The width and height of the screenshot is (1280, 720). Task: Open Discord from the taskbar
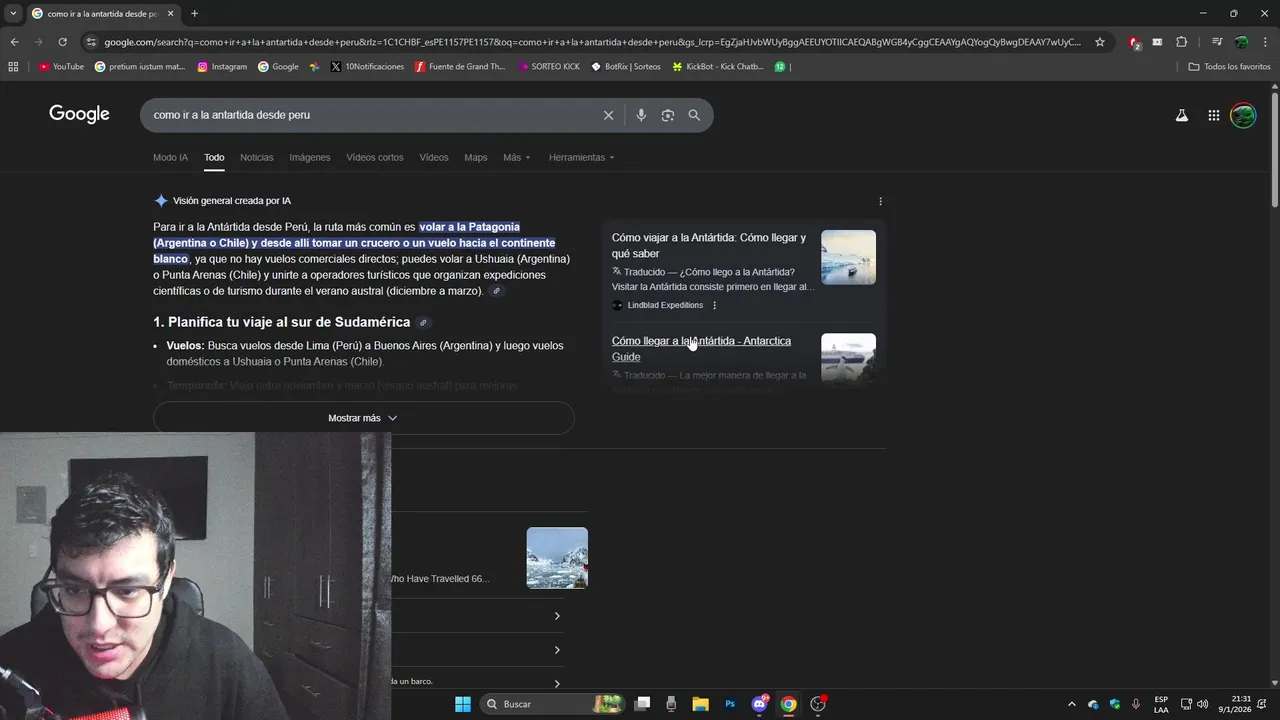[759, 704]
